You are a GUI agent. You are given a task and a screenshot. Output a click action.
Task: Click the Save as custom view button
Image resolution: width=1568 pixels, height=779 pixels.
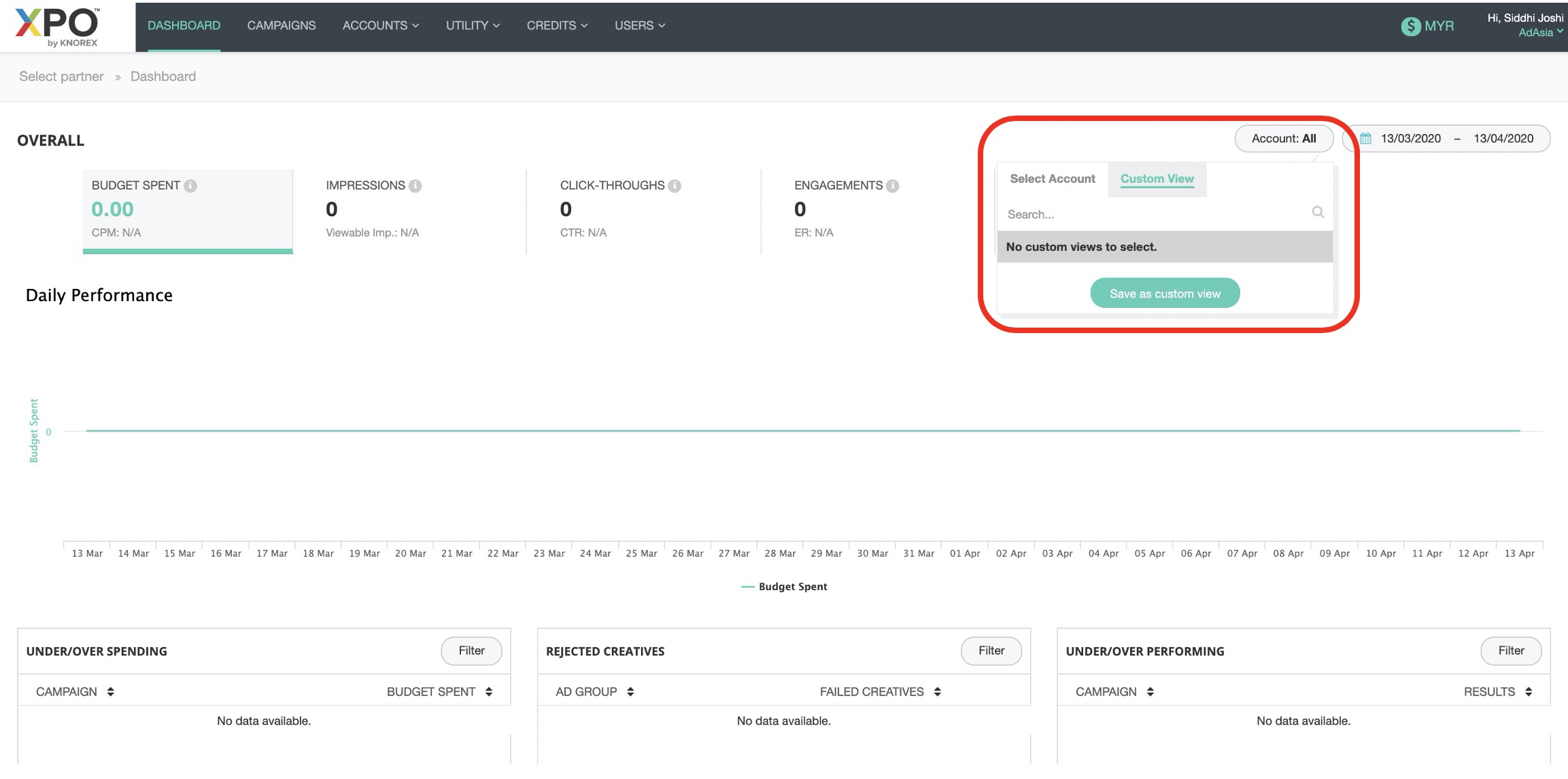pos(1164,294)
